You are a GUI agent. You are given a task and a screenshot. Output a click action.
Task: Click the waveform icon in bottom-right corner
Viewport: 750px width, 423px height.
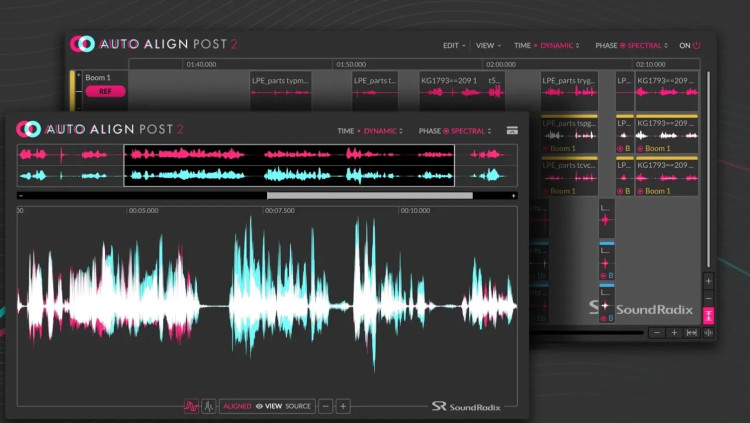pyautogui.click(x=708, y=332)
